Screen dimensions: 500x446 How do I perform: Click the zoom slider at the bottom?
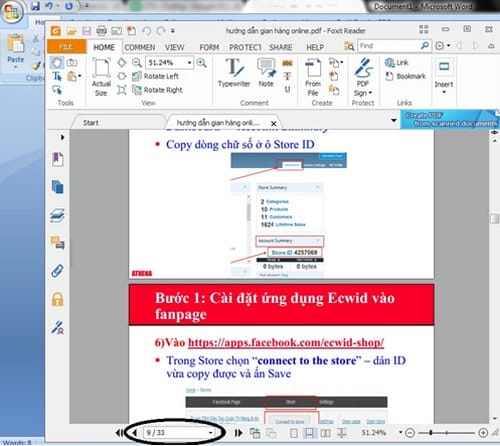431,433
